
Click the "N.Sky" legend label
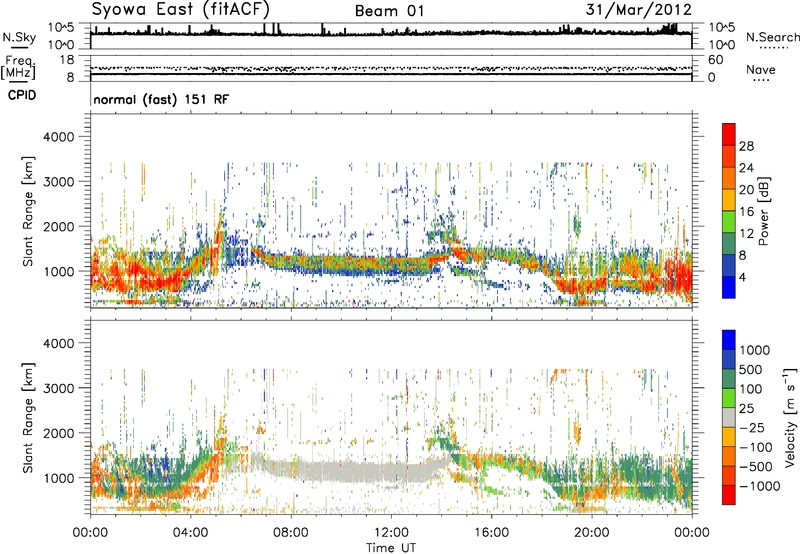click(x=19, y=37)
